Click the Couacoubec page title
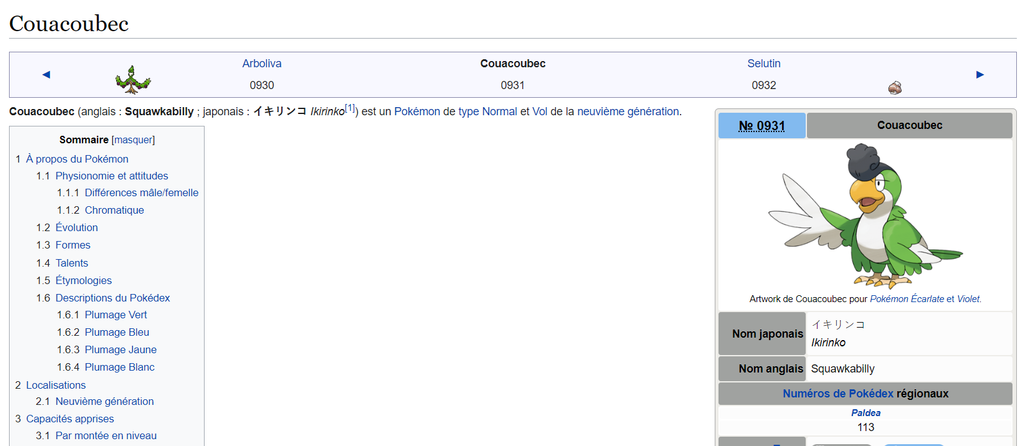Image resolution: width=1024 pixels, height=446 pixels. [x=69, y=24]
